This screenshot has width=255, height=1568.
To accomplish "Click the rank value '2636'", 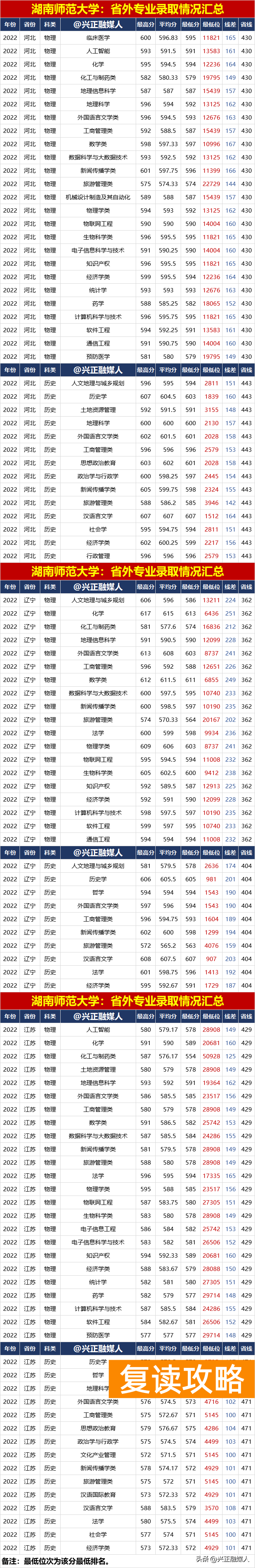I will coord(211,866).
